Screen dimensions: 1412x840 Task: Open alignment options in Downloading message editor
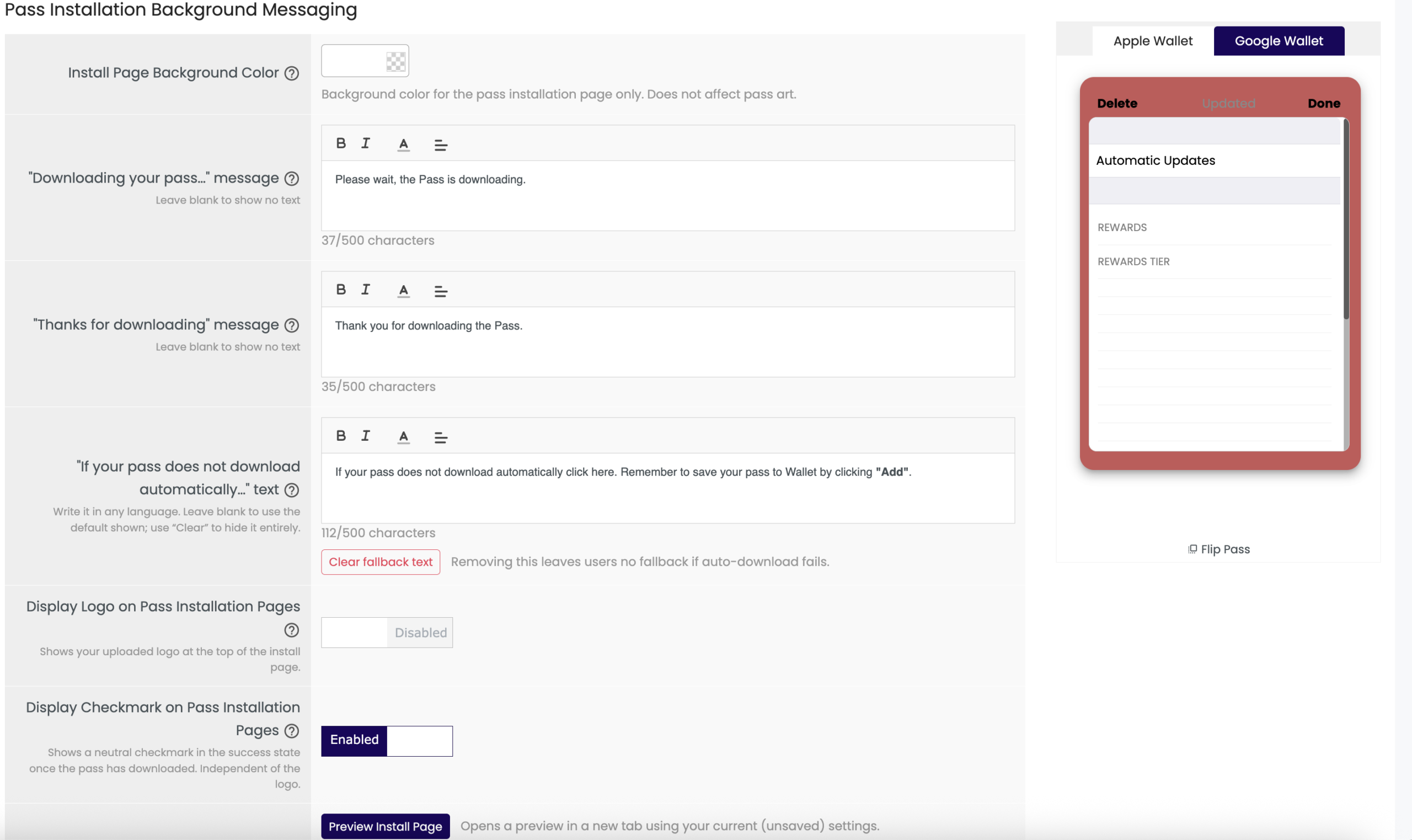tap(440, 145)
